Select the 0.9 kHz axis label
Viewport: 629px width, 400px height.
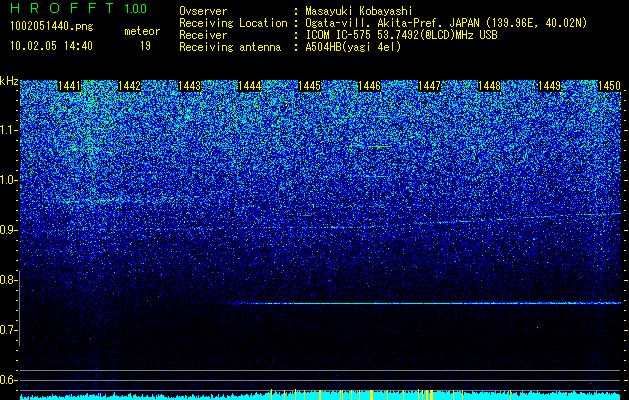(9, 230)
